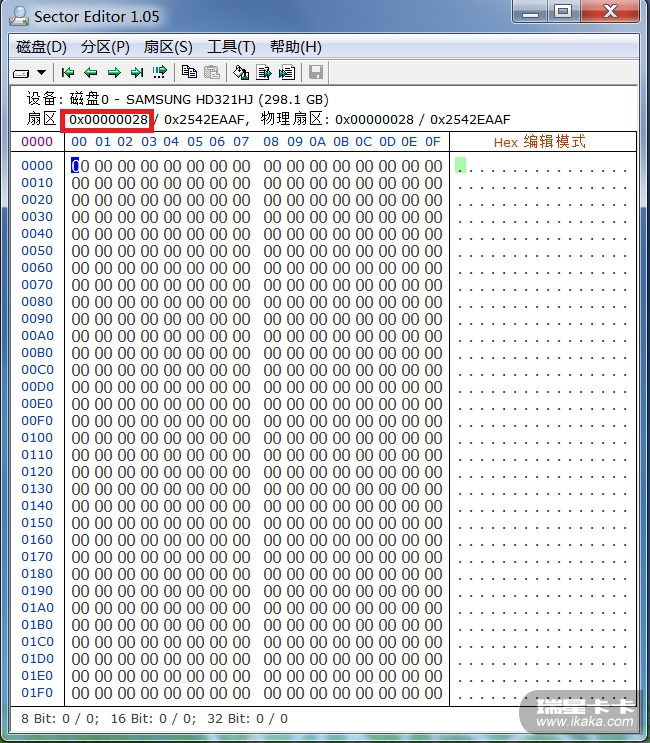Screen dimensions: 650x743
Task: Minimize the Sector Editor window
Action: pos(530,11)
